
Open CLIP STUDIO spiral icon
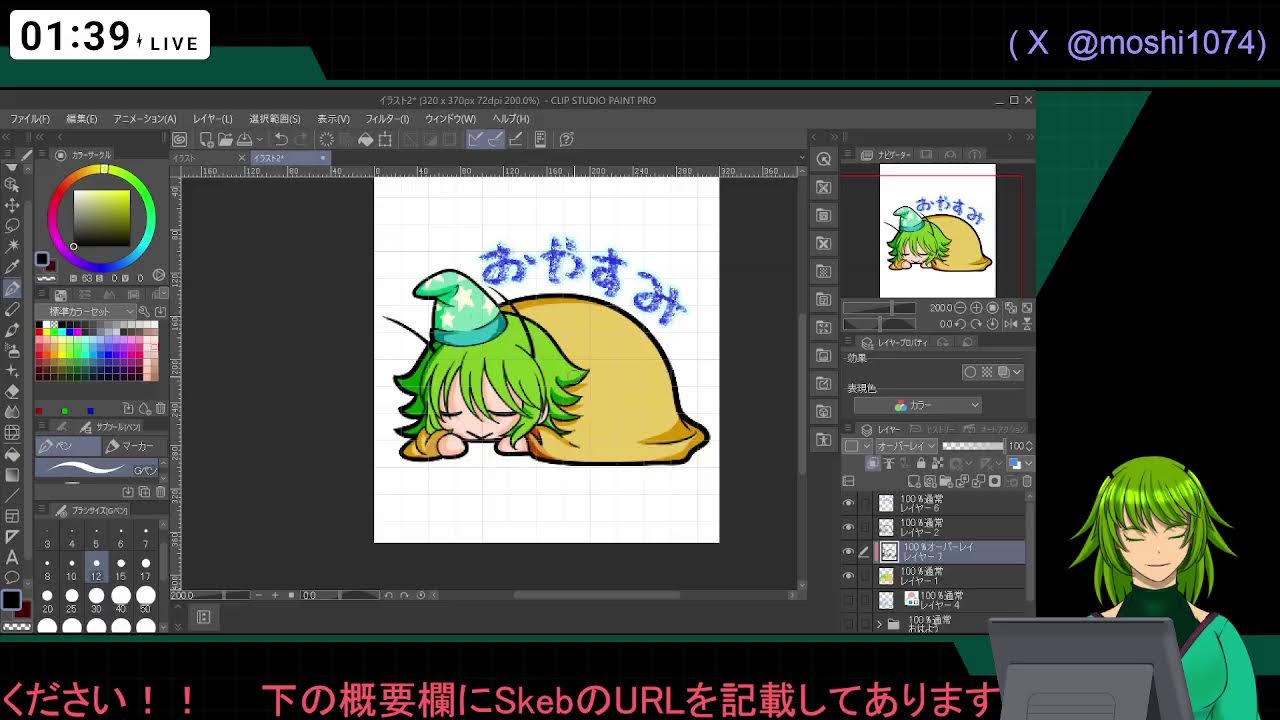[x=179, y=139]
